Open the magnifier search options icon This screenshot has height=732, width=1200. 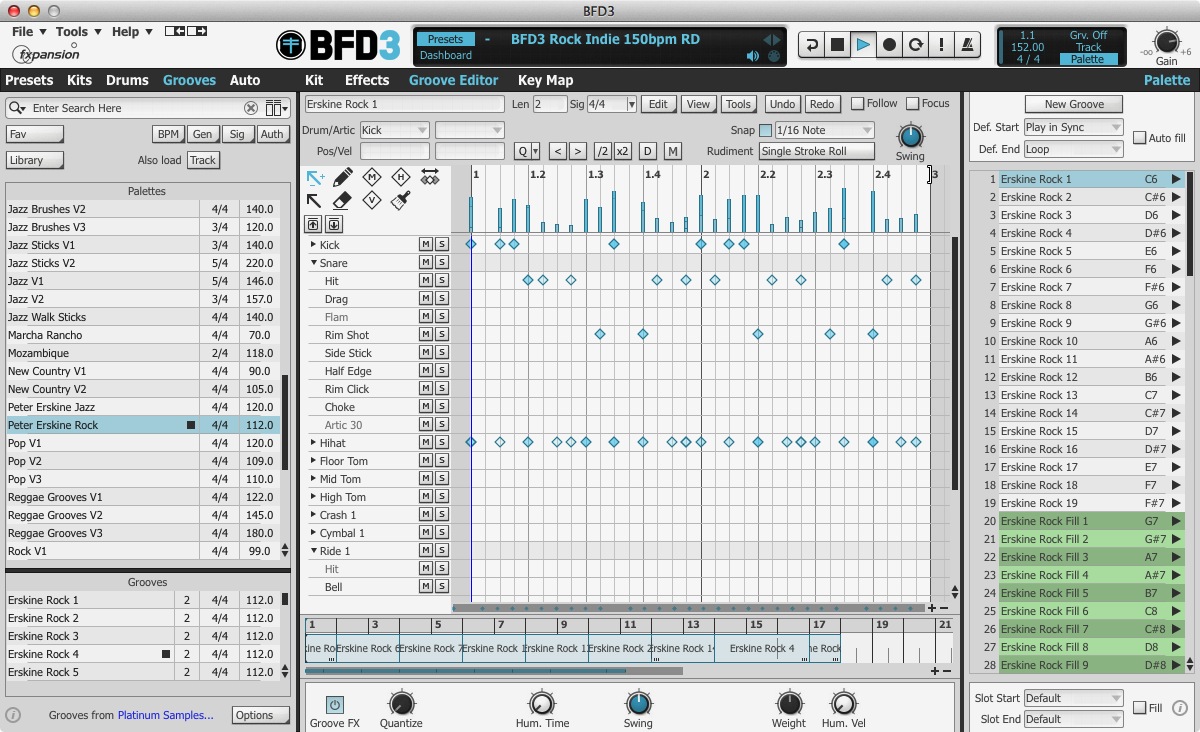(17, 108)
